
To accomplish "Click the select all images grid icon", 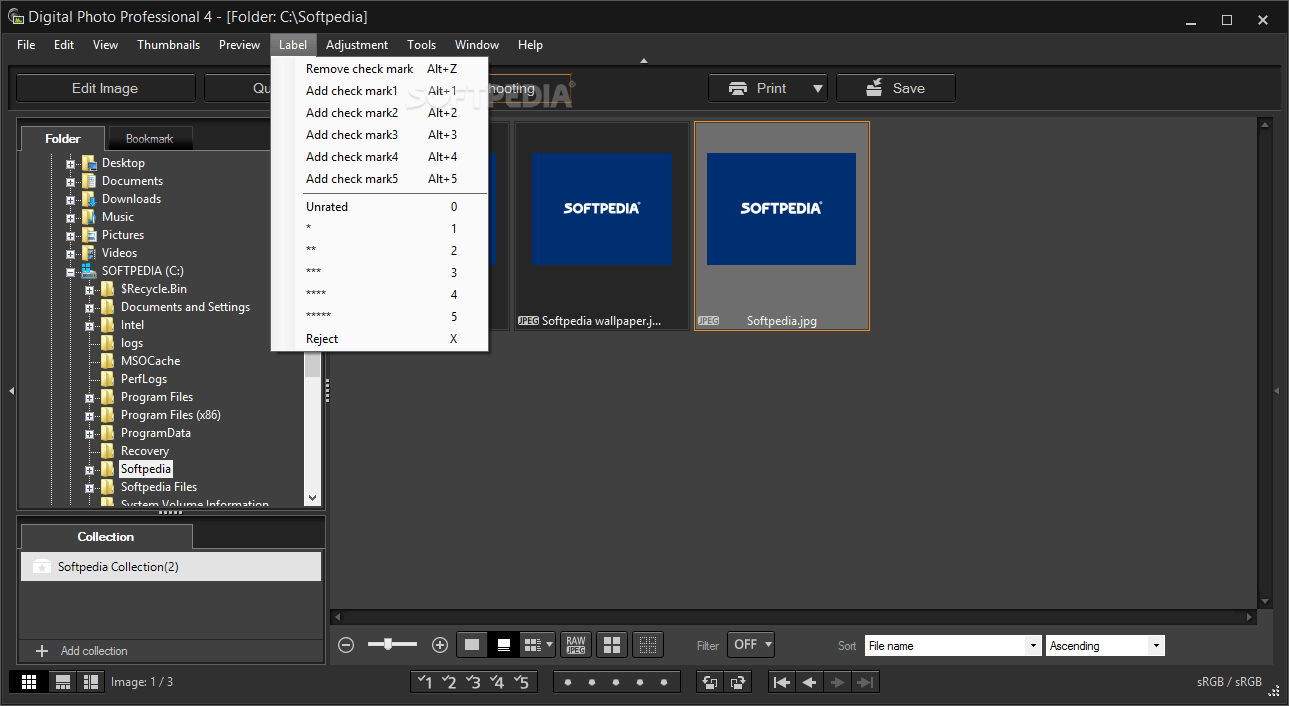I will pyautogui.click(x=611, y=645).
